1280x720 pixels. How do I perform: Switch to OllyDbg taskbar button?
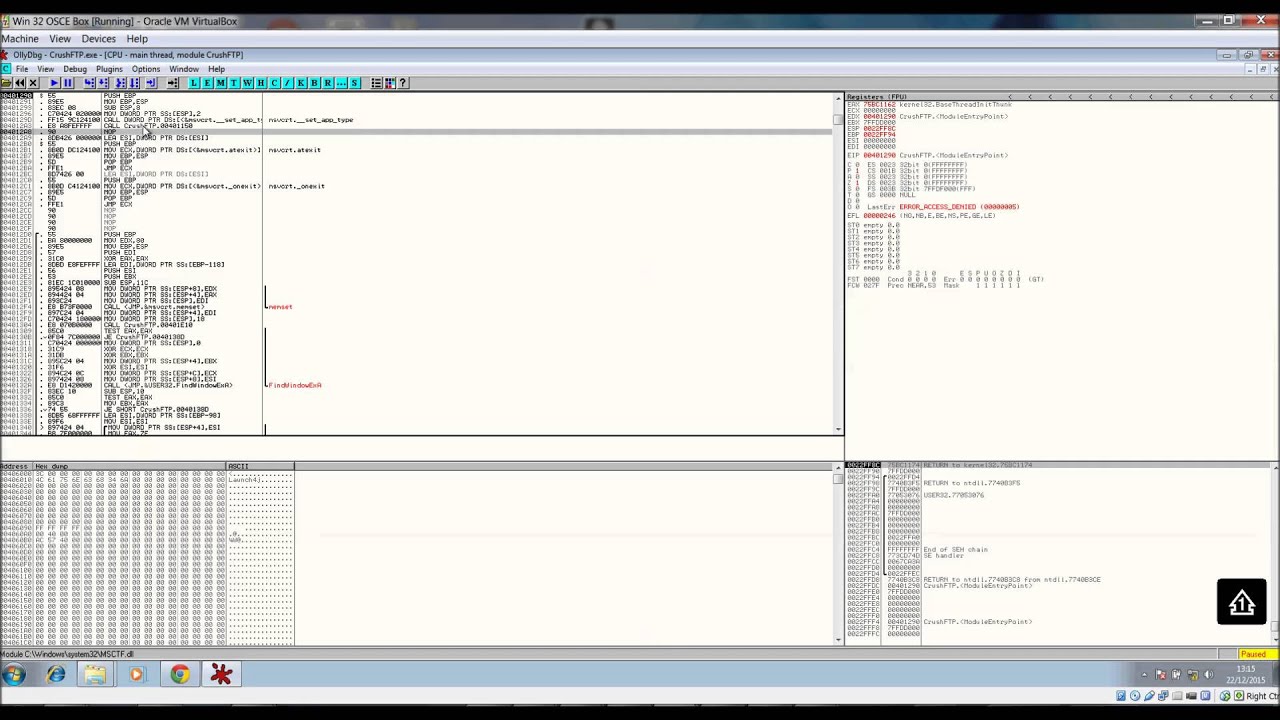click(221, 675)
